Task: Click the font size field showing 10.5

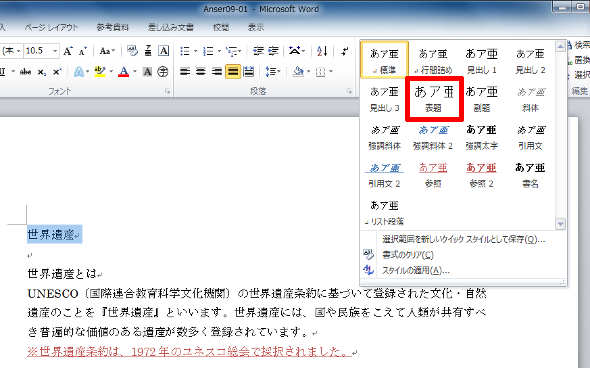Action: [x=38, y=51]
